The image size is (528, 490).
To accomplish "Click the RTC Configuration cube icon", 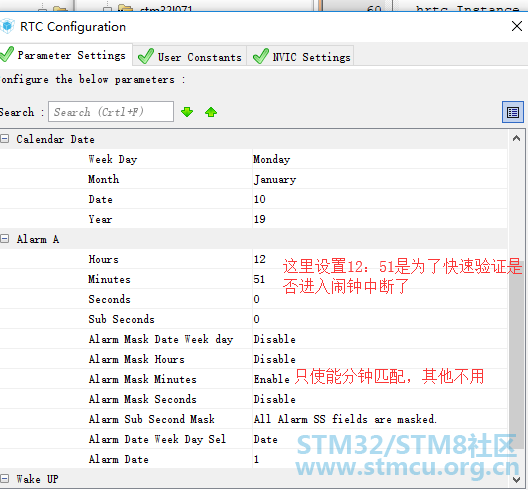I will (x=7, y=26).
